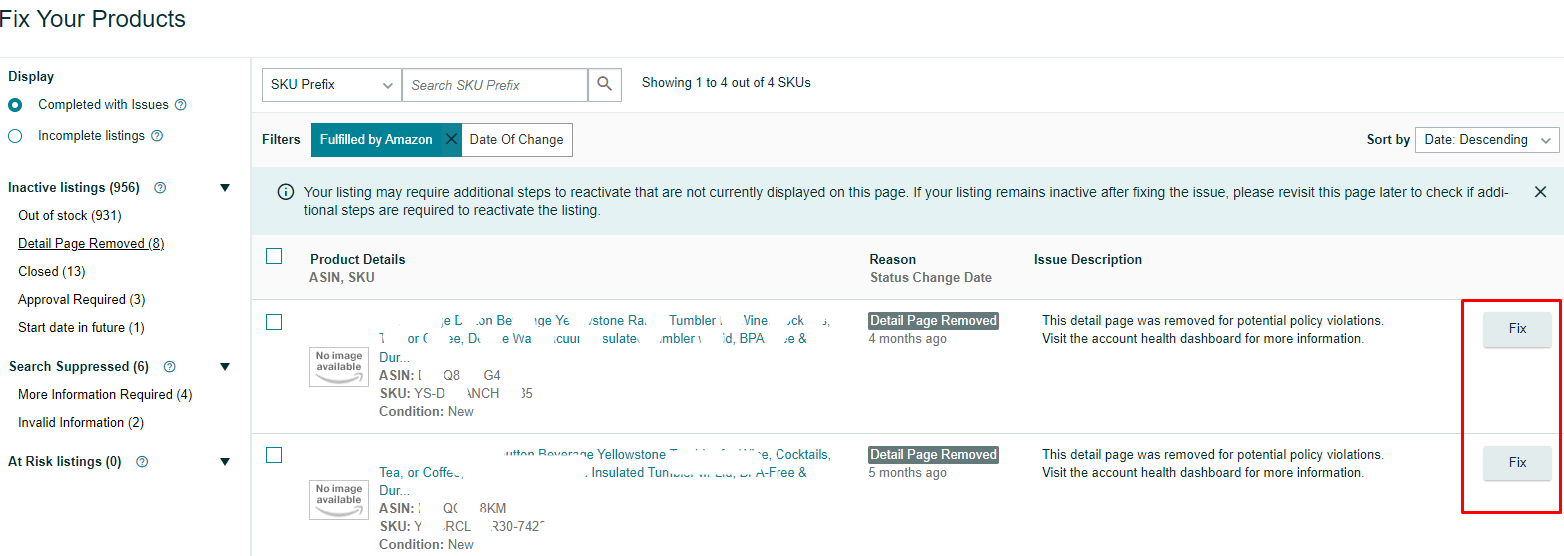Click Showing 1 to 4 out of 4 SKUs
Image resolution: width=1564 pixels, height=556 pixels.
point(726,83)
